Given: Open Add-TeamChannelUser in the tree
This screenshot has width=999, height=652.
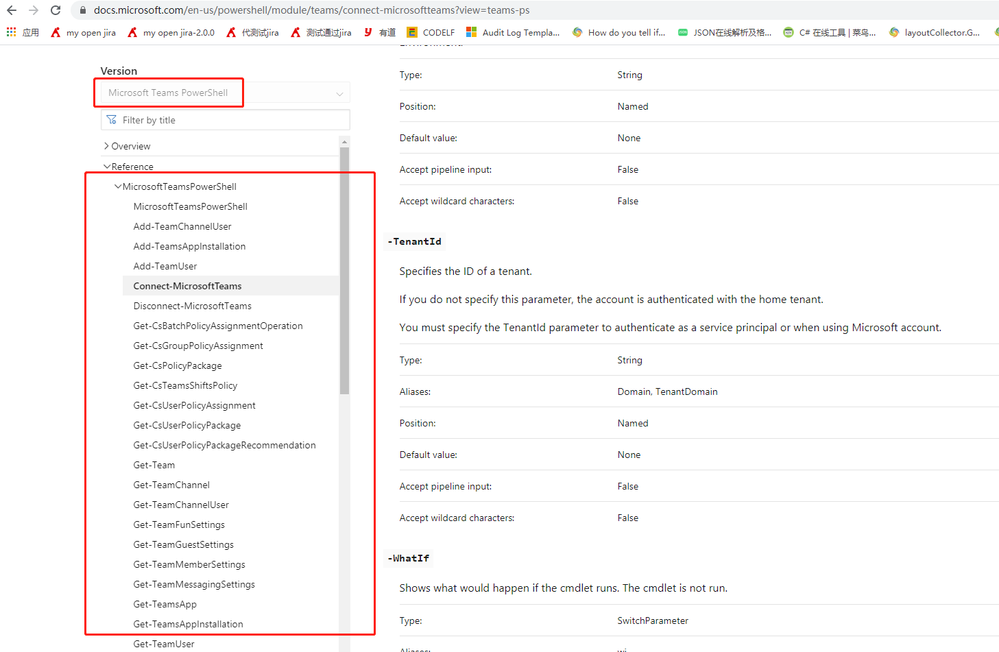Looking at the screenshot, I should pyautogui.click(x=182, y=226).
